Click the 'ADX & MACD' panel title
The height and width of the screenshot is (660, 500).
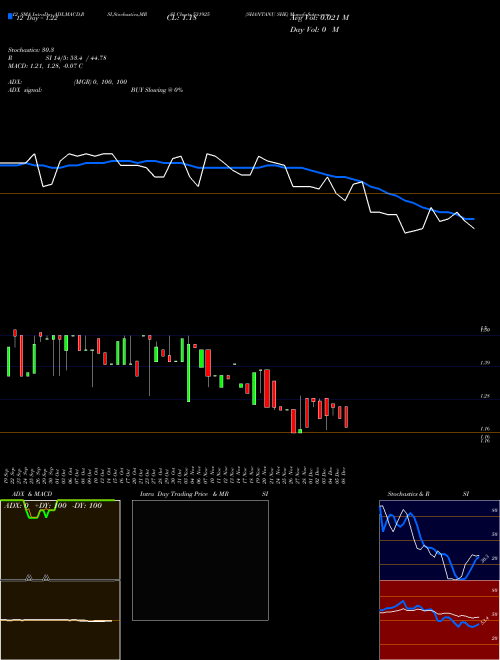click(32, 494)
